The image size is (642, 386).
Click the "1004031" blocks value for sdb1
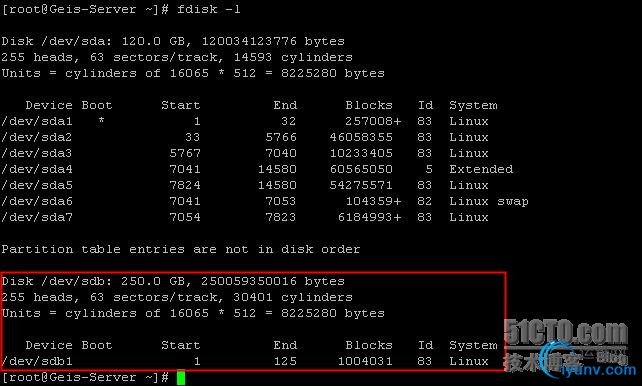click(365, 361)
